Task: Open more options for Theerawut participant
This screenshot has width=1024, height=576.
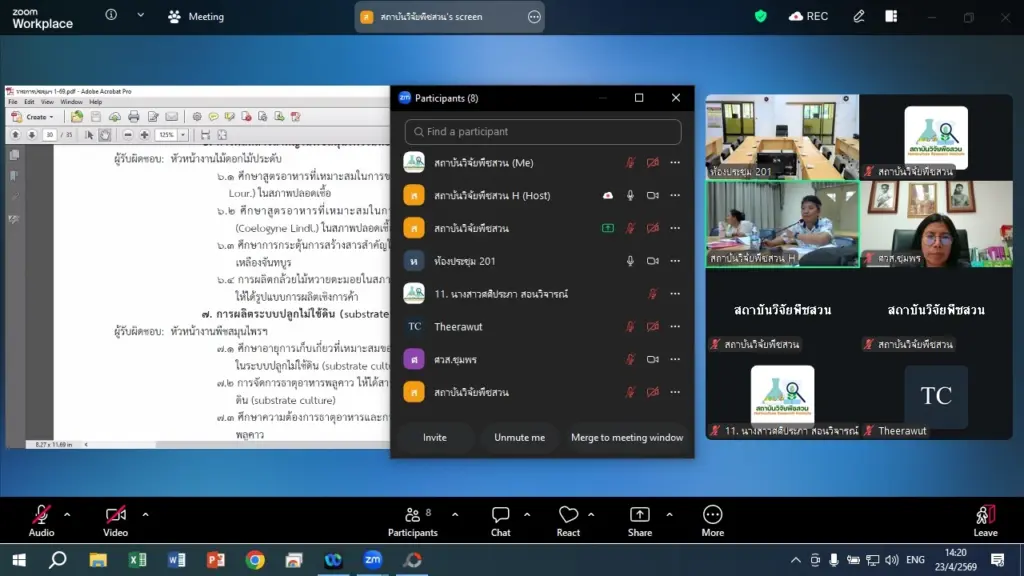Action: tap(675, 326)
